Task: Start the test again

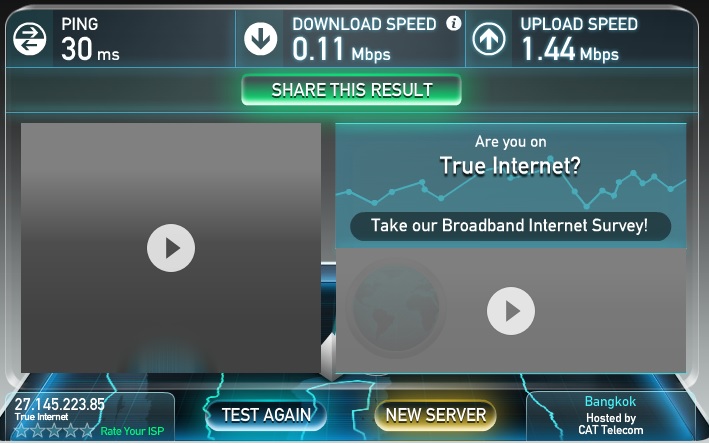Action: [x=266, y=415]
